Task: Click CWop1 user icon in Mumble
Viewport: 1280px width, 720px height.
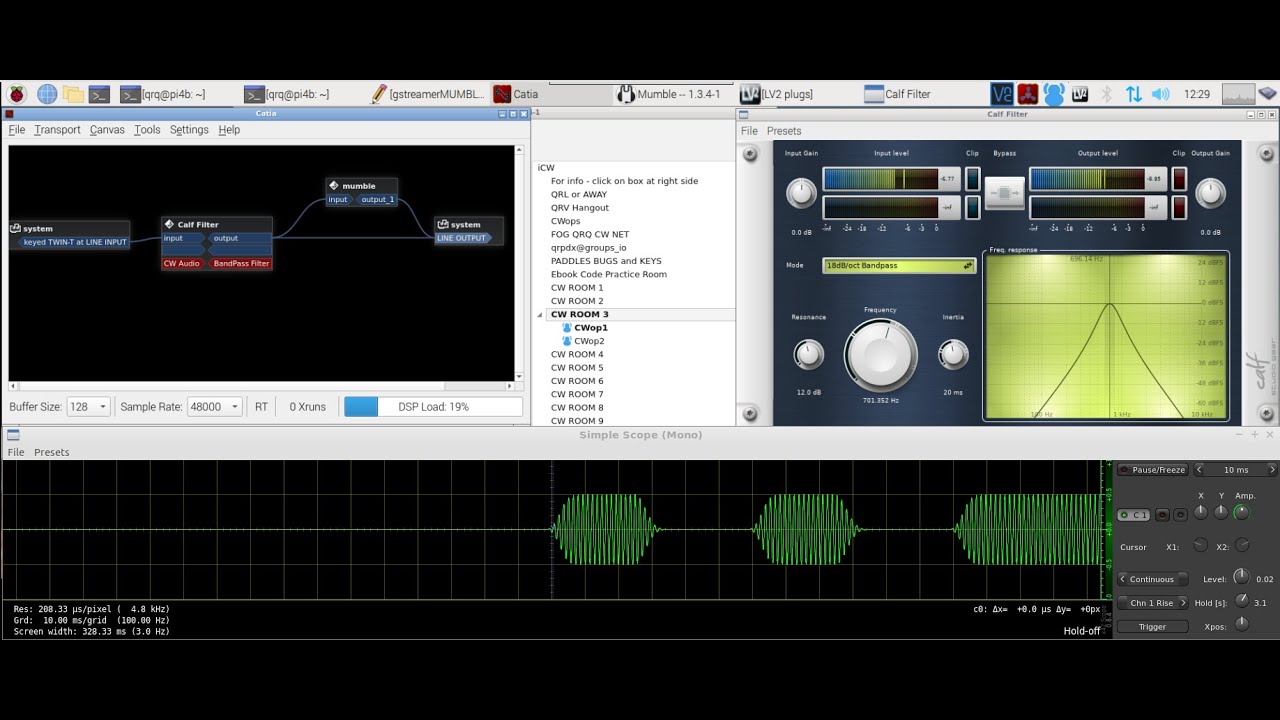Action: tap(567, 328)
